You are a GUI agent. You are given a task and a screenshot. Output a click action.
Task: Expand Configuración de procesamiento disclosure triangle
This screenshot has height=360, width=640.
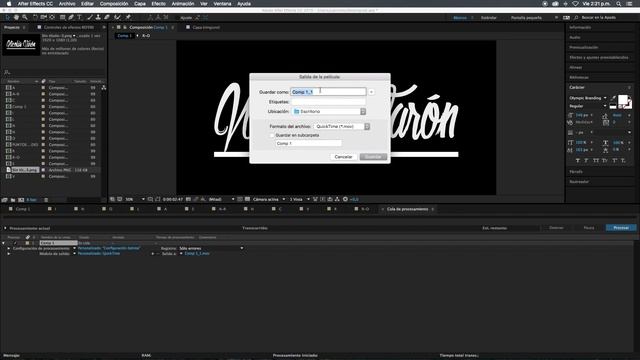pos(9,248)
